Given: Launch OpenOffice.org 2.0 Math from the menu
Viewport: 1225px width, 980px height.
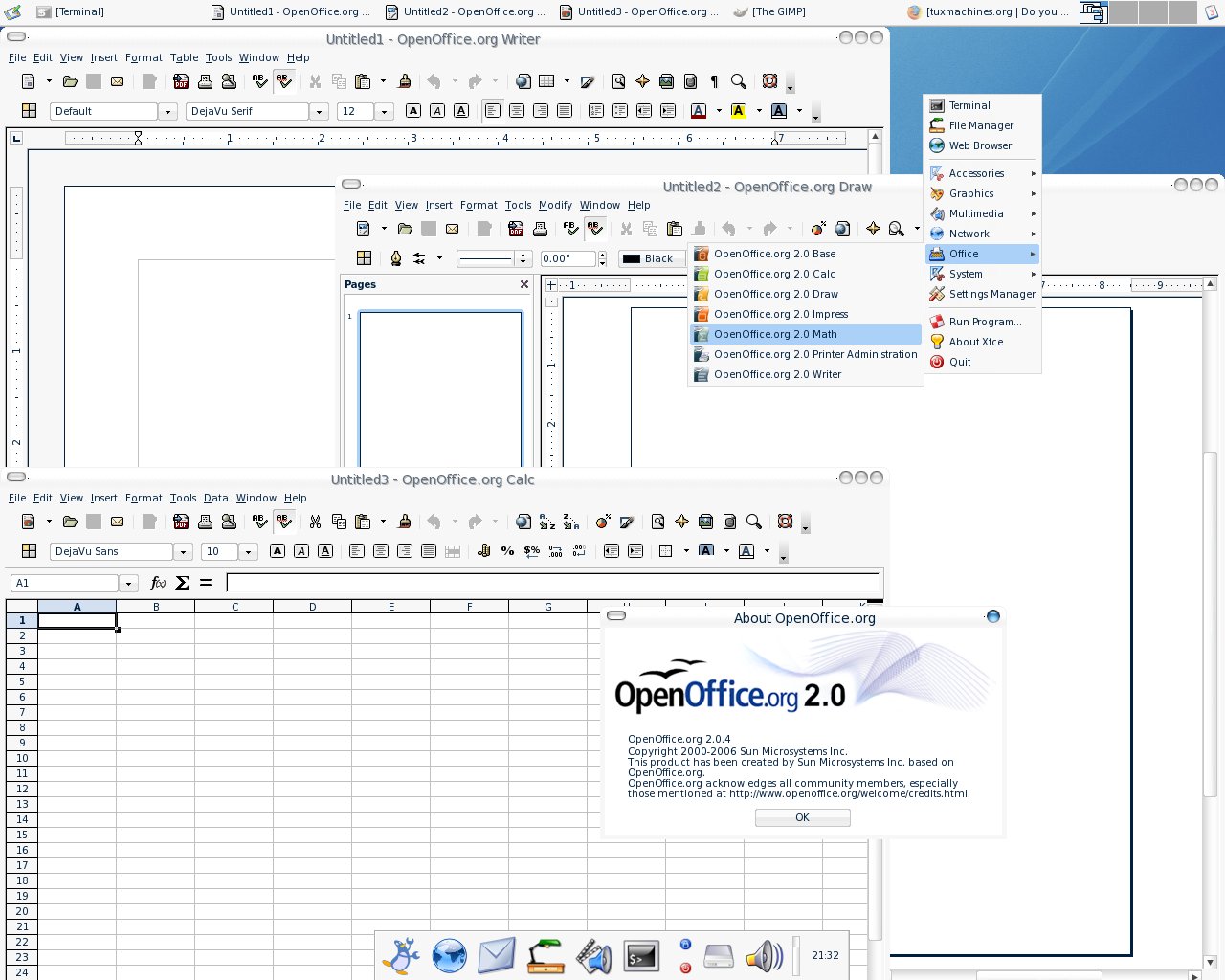Looking at the screenshot, I should (805, 334).
